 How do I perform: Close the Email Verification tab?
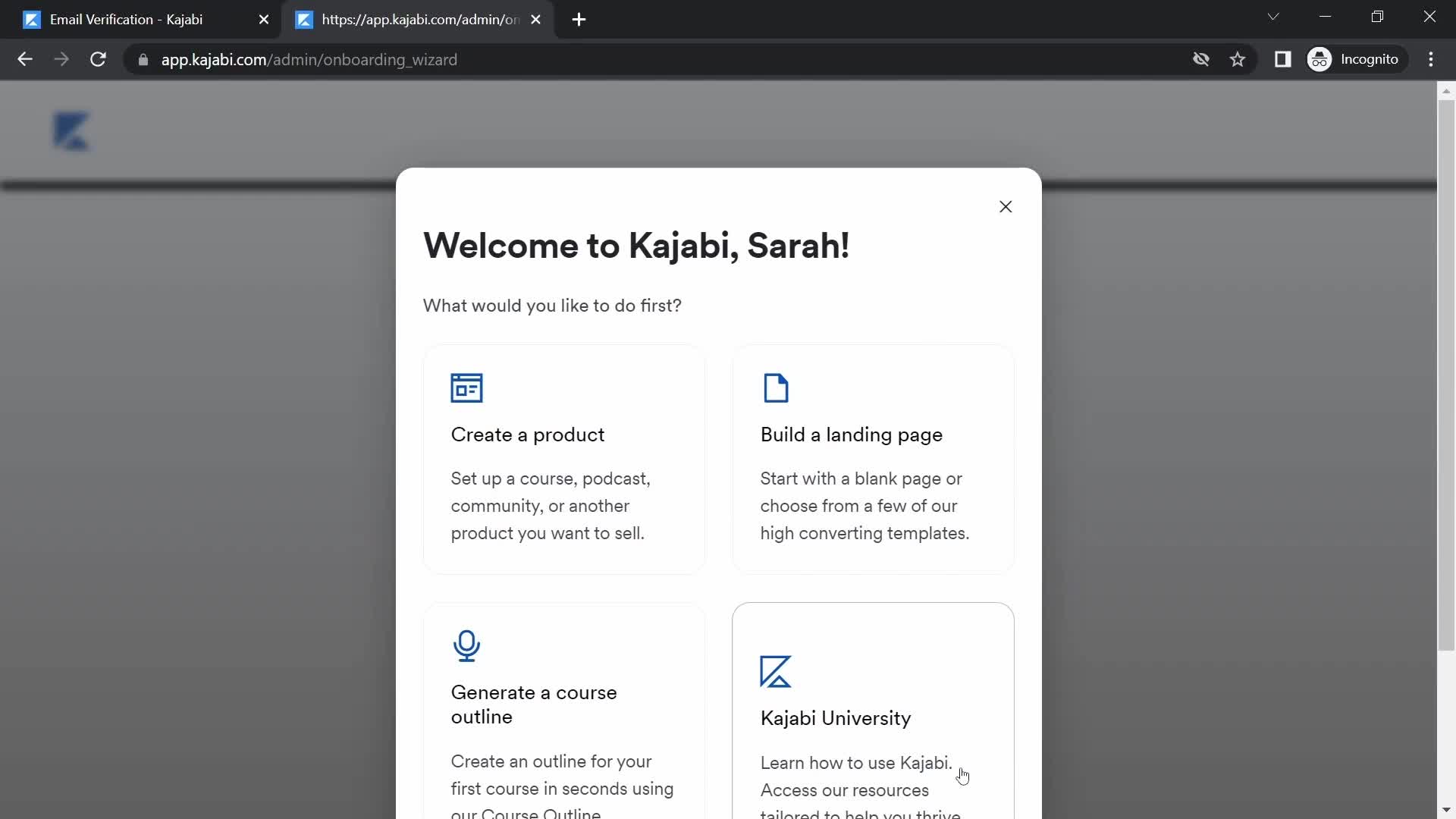(x=264, y=20)
